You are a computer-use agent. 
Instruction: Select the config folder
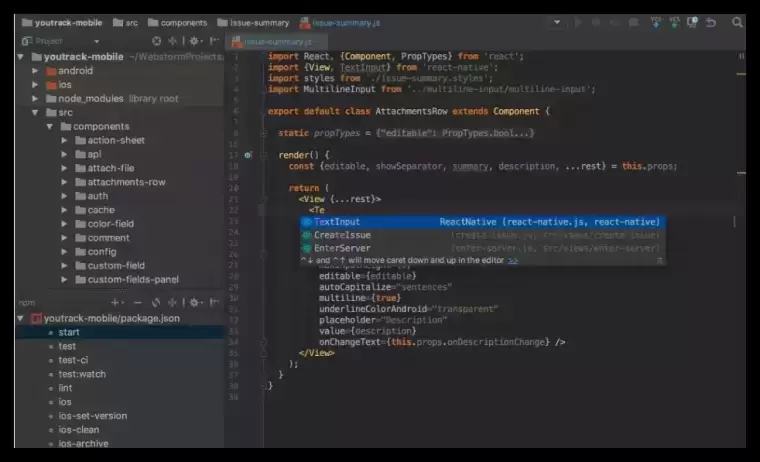[x=96, y=252]
